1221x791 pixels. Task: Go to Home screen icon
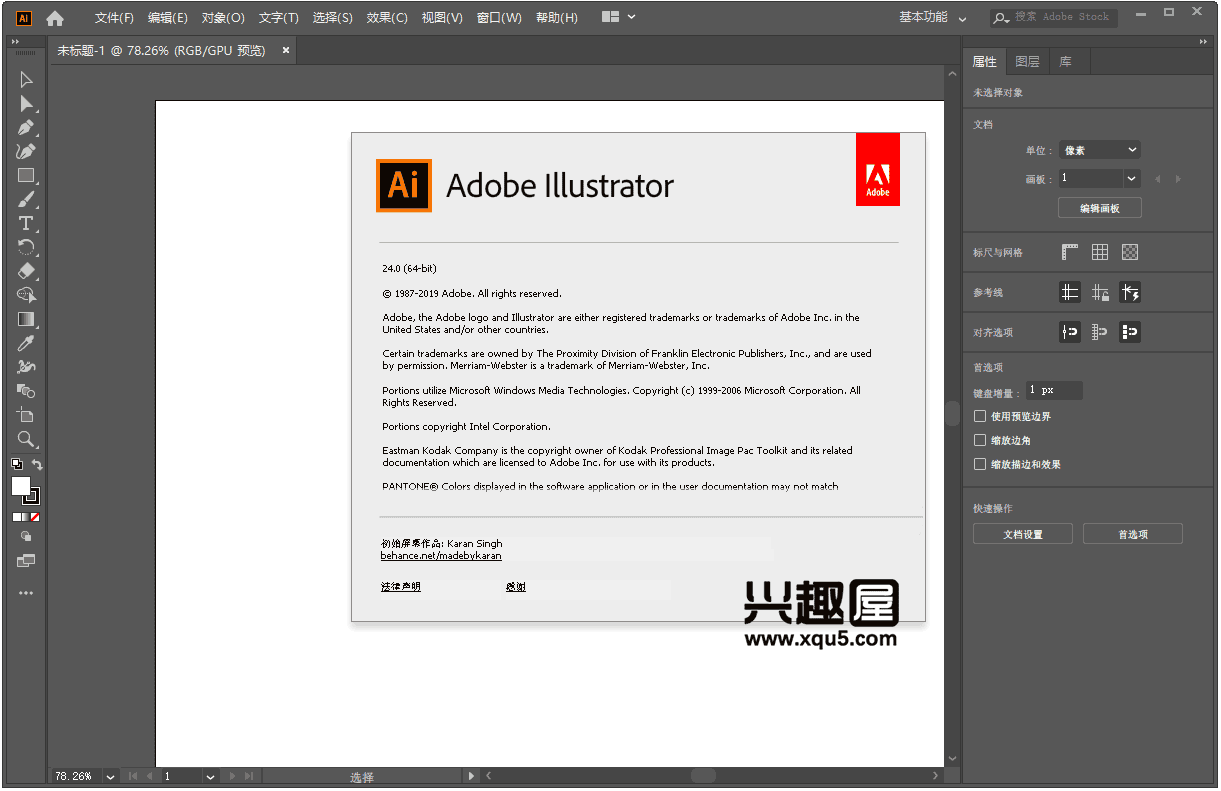[x=55, y=18]
